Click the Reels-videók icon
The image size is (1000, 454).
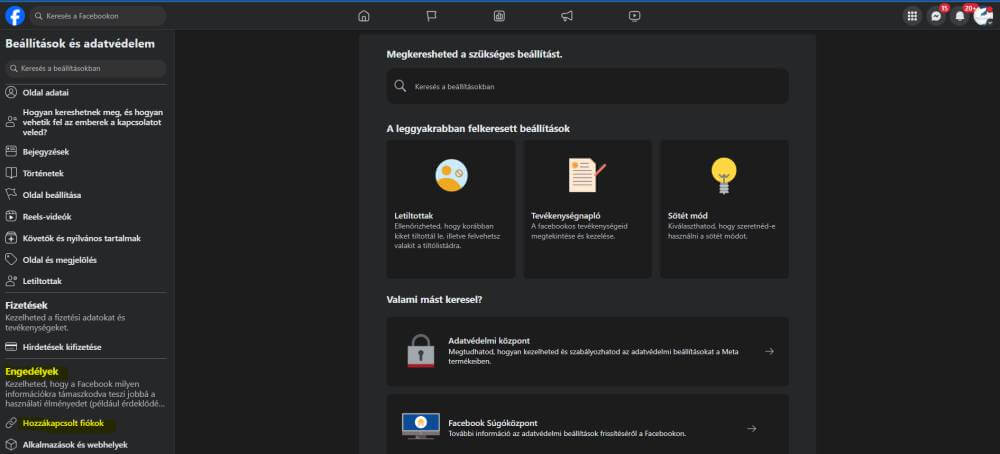[11, 217]
